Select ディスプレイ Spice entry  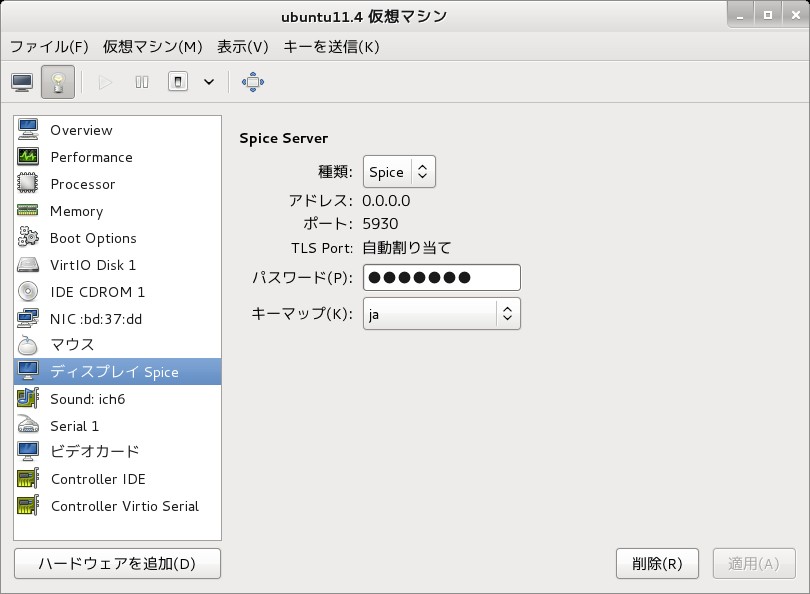click(x=118, y=372)
